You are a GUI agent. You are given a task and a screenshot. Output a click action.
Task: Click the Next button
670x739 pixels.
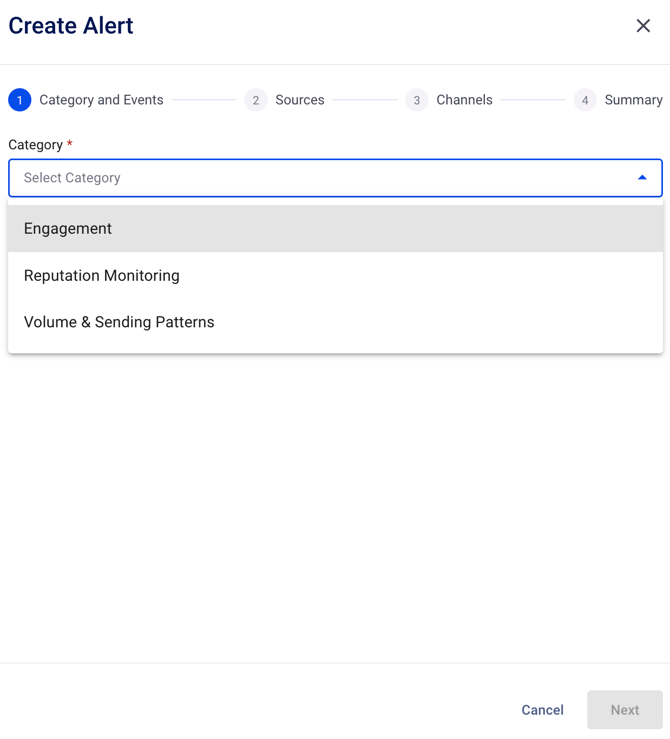click(x=624, y=710)
